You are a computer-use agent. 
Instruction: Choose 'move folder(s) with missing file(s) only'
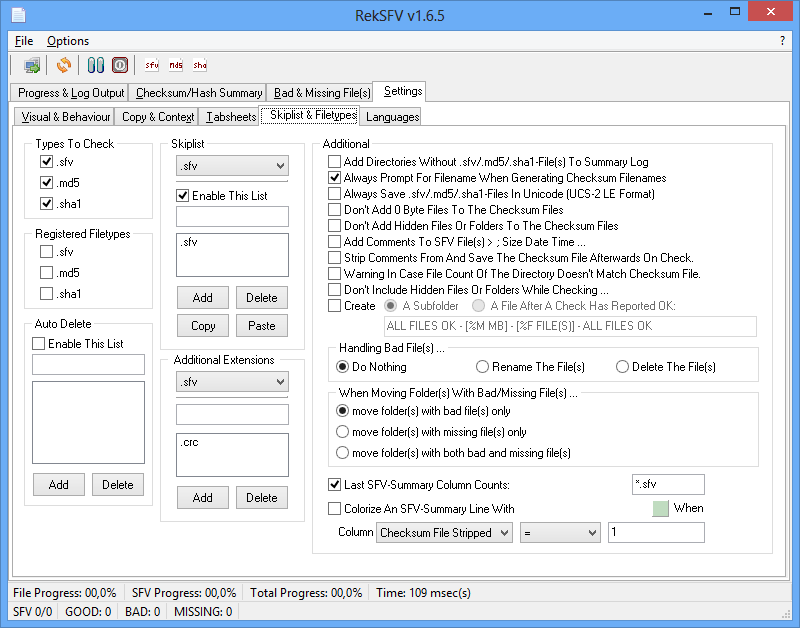342,432
